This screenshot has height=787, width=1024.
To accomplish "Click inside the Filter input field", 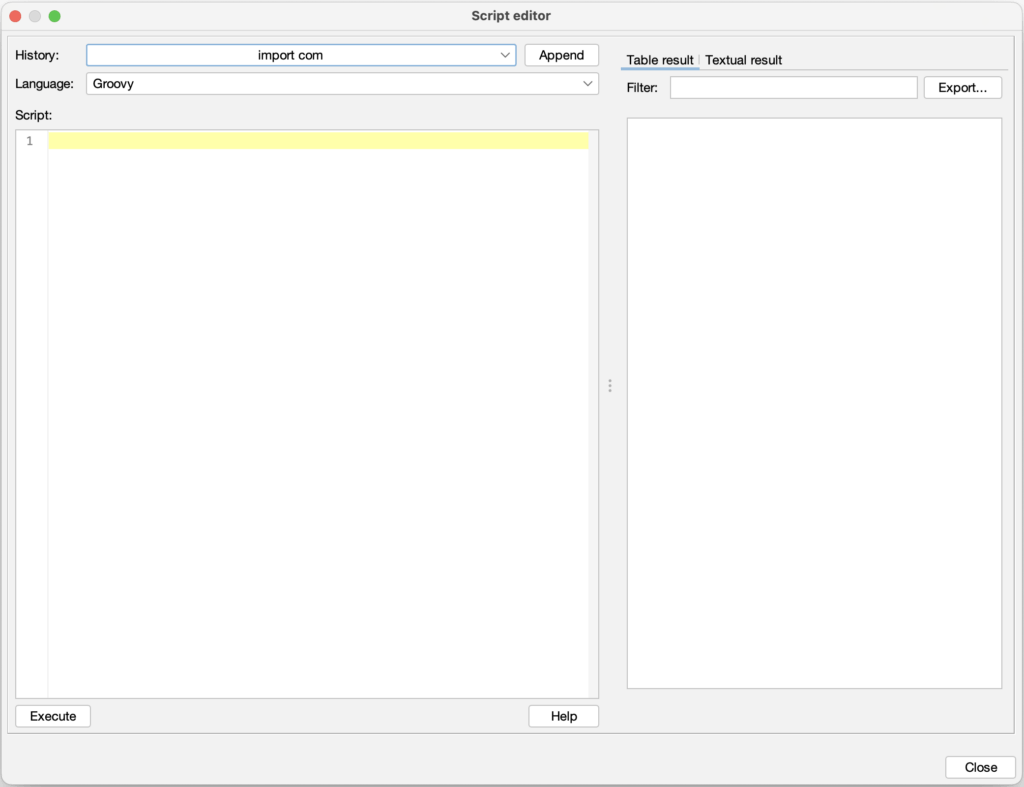I will tap(793, 87).
